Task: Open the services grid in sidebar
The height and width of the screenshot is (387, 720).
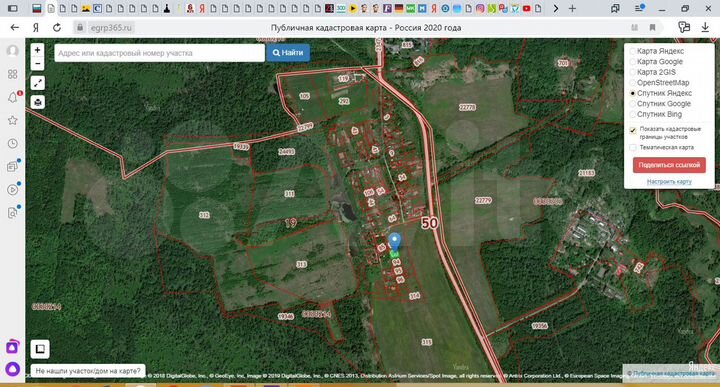Action: click(12, 74)
